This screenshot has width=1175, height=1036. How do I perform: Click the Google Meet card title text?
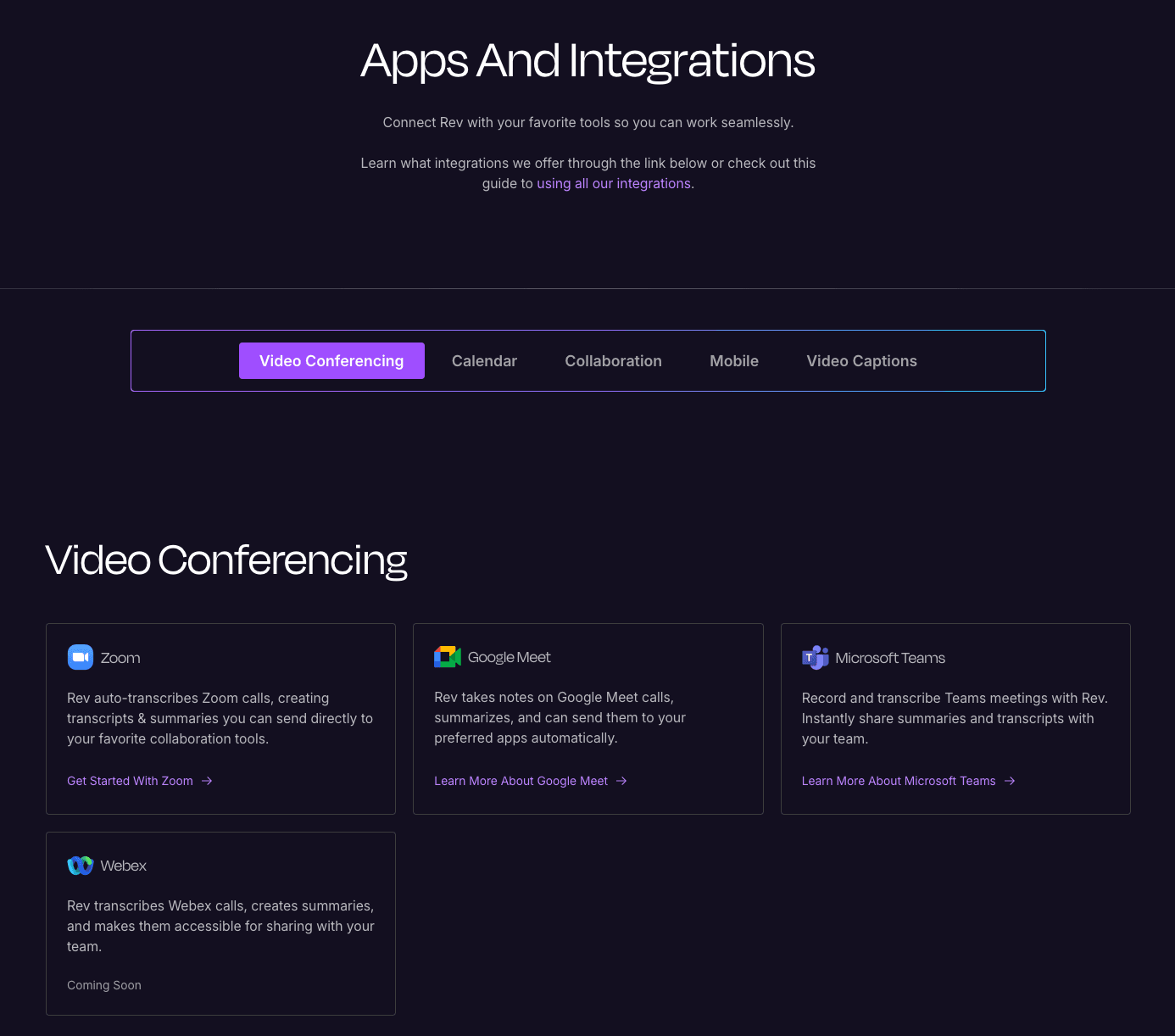(x=509, y=657)
